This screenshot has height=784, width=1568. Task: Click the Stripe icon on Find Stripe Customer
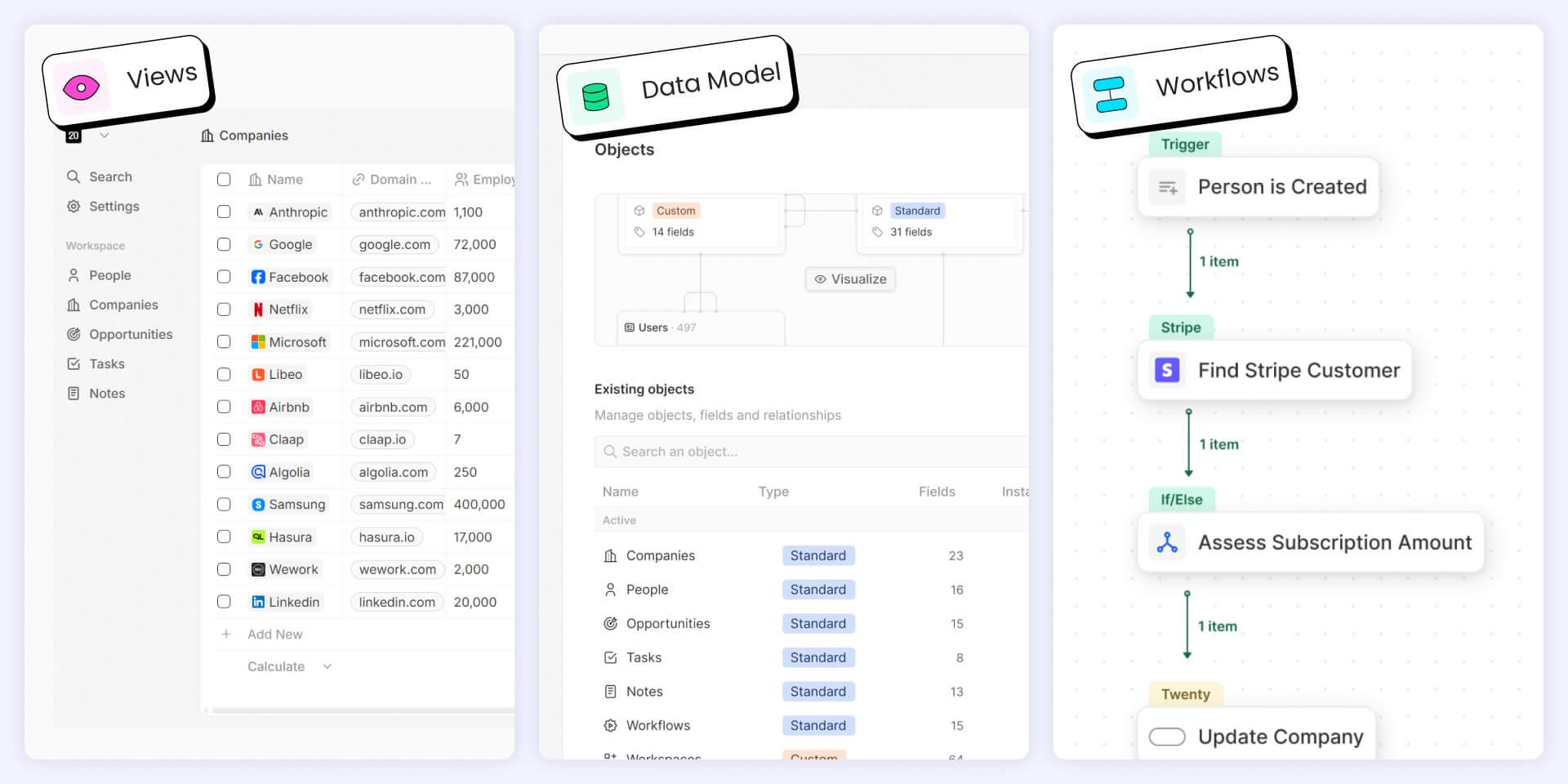point(1167,370)
